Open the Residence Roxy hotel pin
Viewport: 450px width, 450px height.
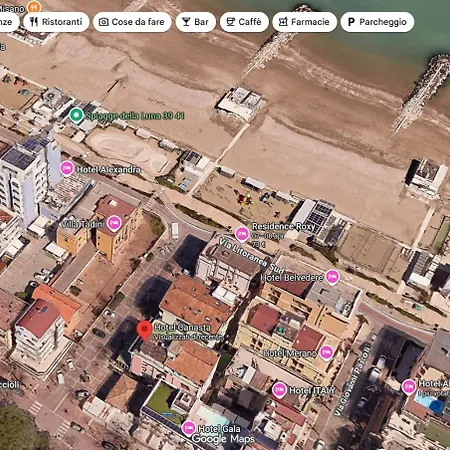click(242, 234)
